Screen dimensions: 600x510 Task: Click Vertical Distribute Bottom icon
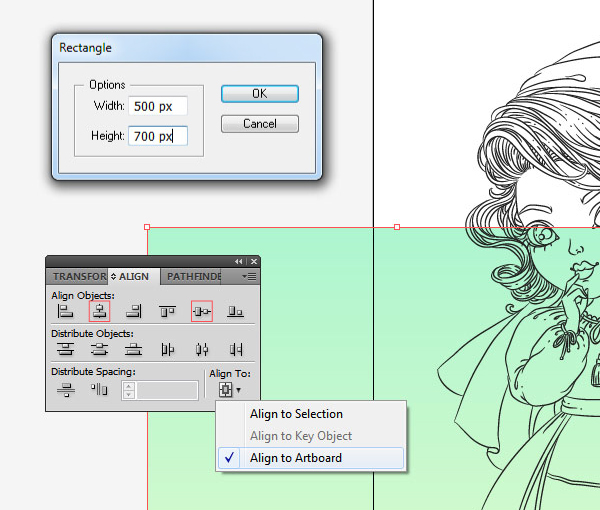(x=133, y=349)
